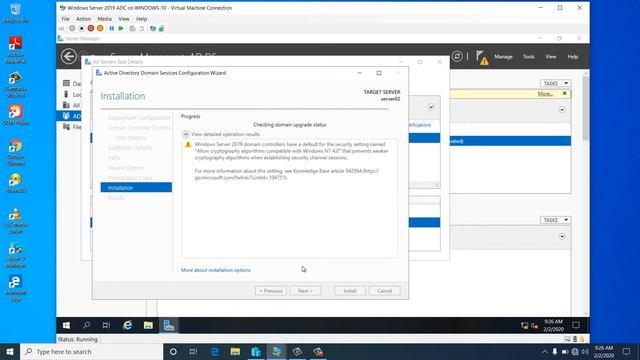Image resolution: width=640 pixels, height=360 pixels.
Task: Open the lower TASKS dropdown
Action: click(x=556, y=220)
